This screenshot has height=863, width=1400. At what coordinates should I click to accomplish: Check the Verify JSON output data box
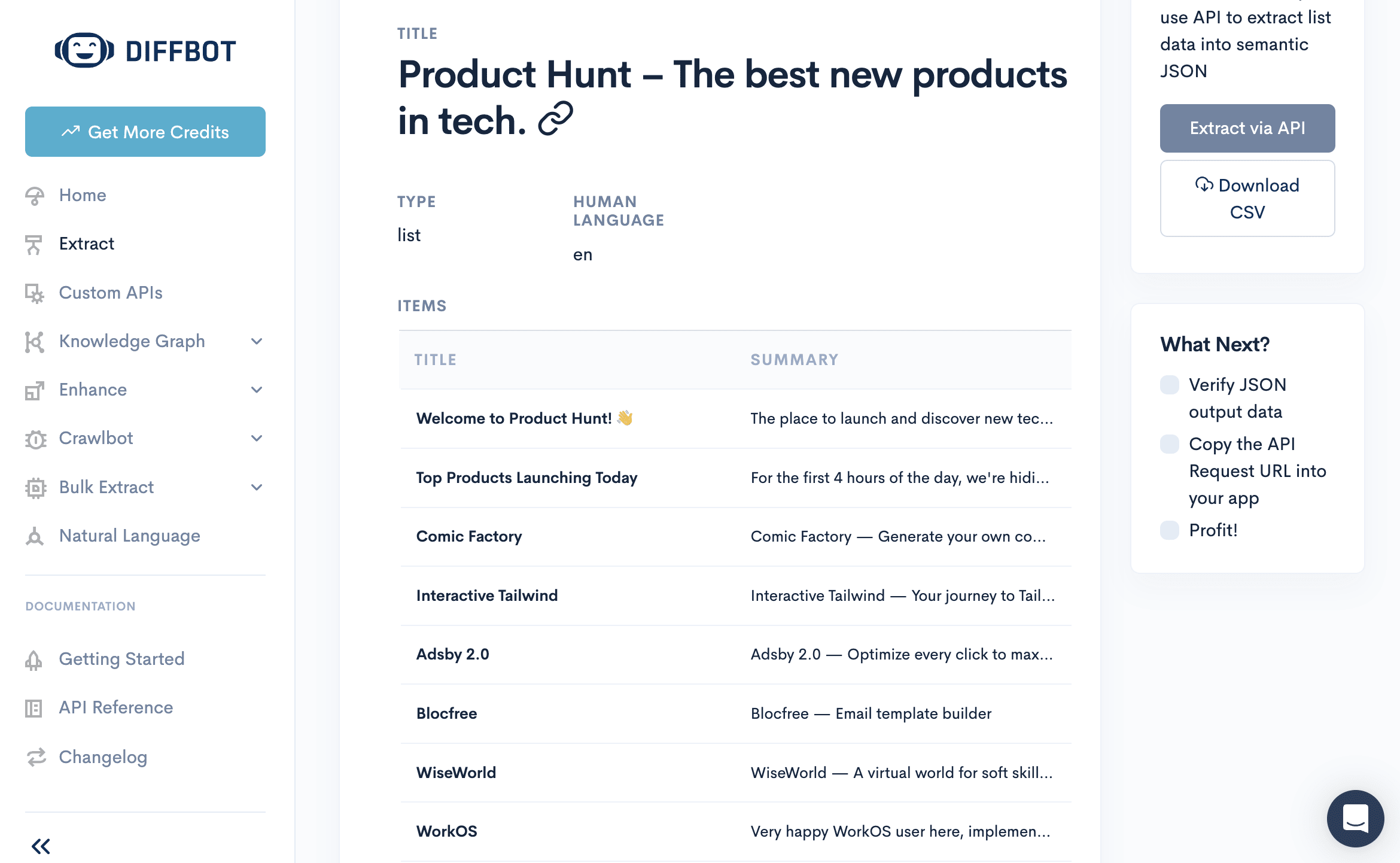click(1169, 385)
